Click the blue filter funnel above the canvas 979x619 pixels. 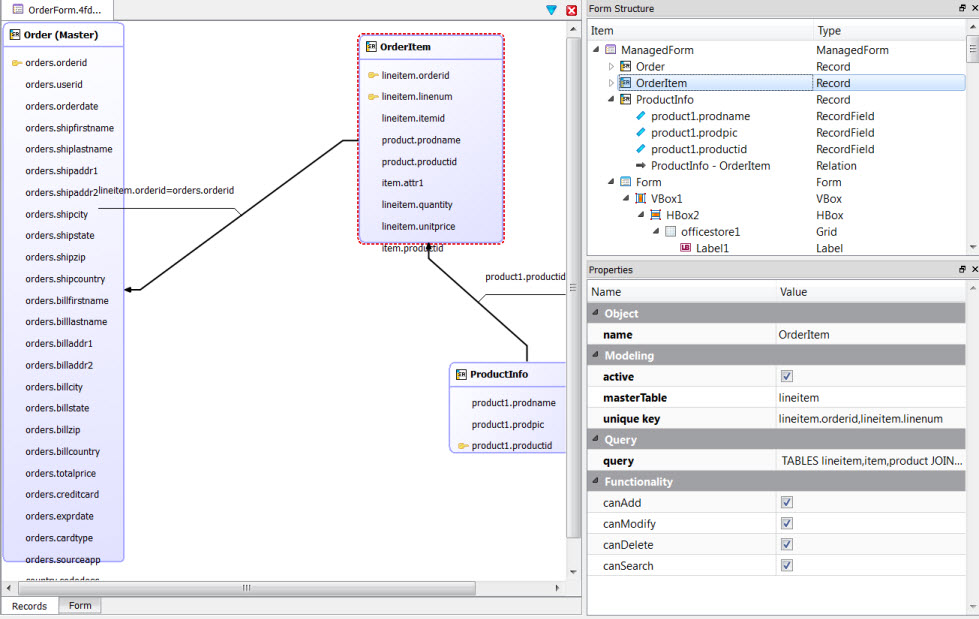[x=550, y=8]
